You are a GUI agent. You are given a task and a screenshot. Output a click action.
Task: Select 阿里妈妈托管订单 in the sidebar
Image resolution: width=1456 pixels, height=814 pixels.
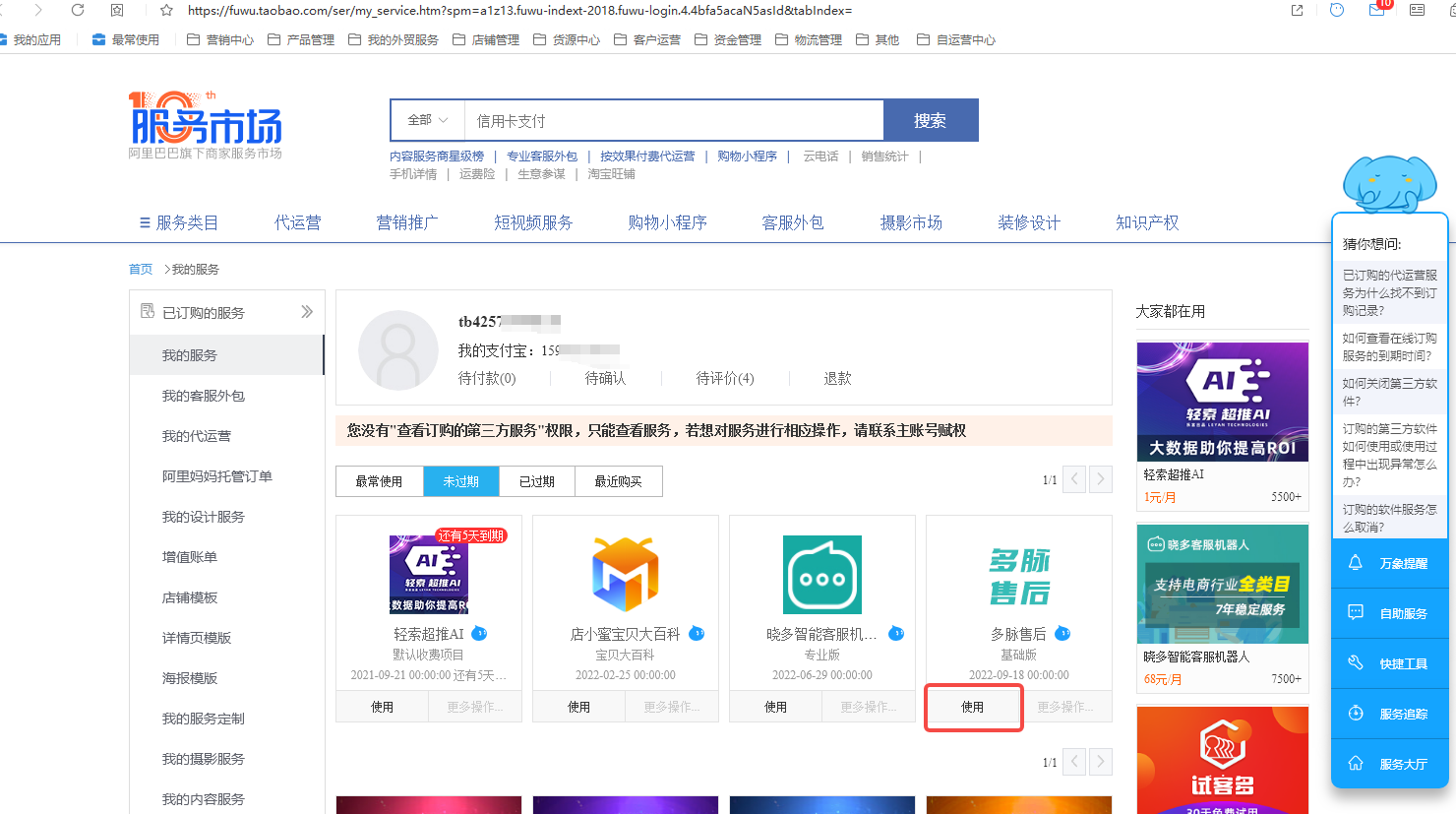pos(217,476)
